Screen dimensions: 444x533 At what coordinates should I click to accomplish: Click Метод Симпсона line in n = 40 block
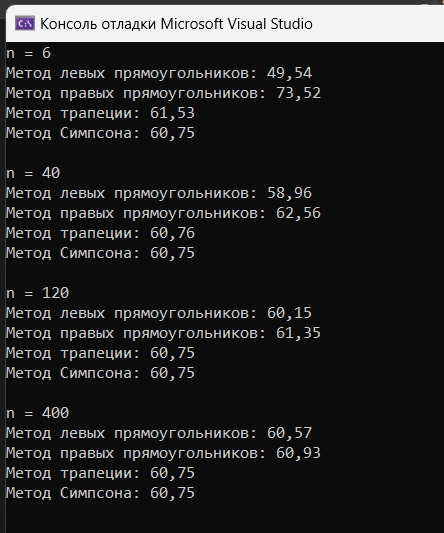click(x=100, y=253)
